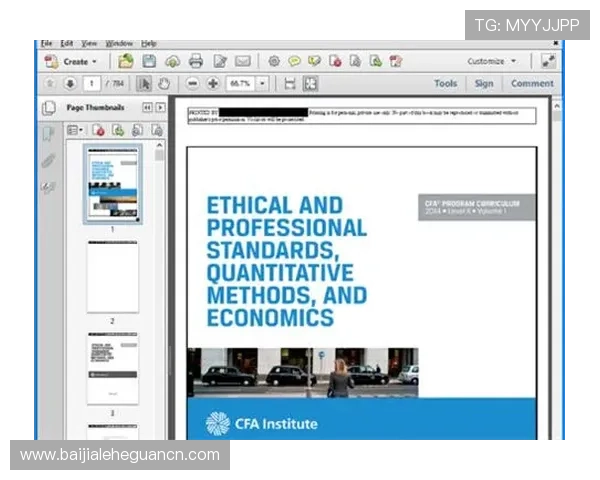This screenshot has height=480, width=600.
Task: Open the Customize dropdown
Action: coord(491,61)
